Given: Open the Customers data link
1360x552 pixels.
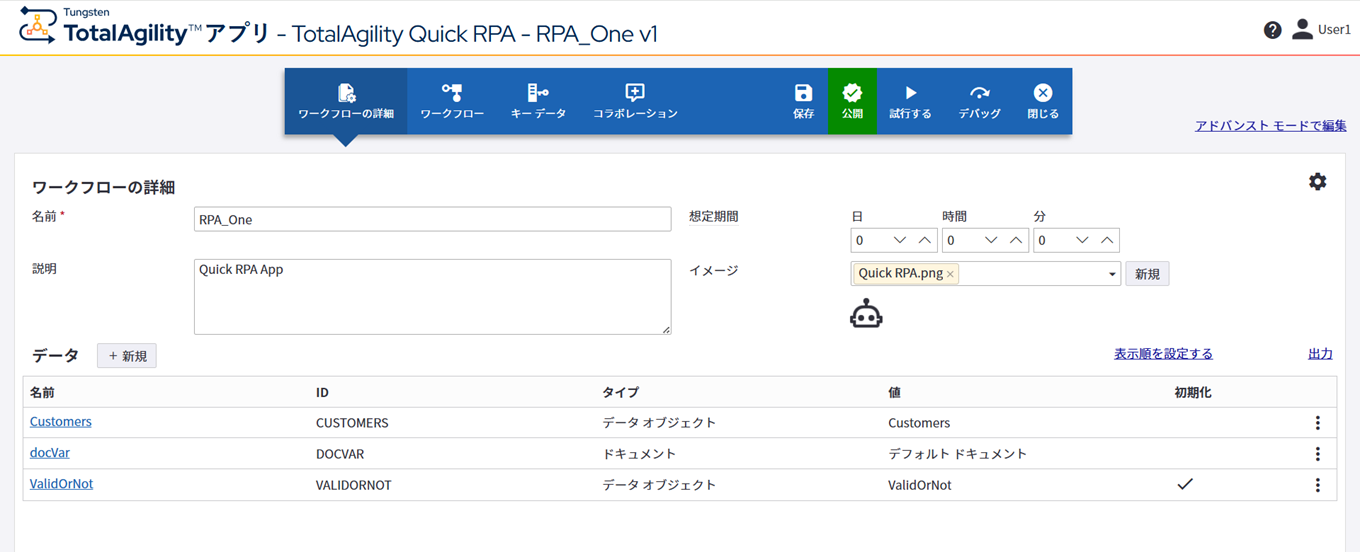Looking at the screenshot, I should pyautogui.click(x=61, y=422).
